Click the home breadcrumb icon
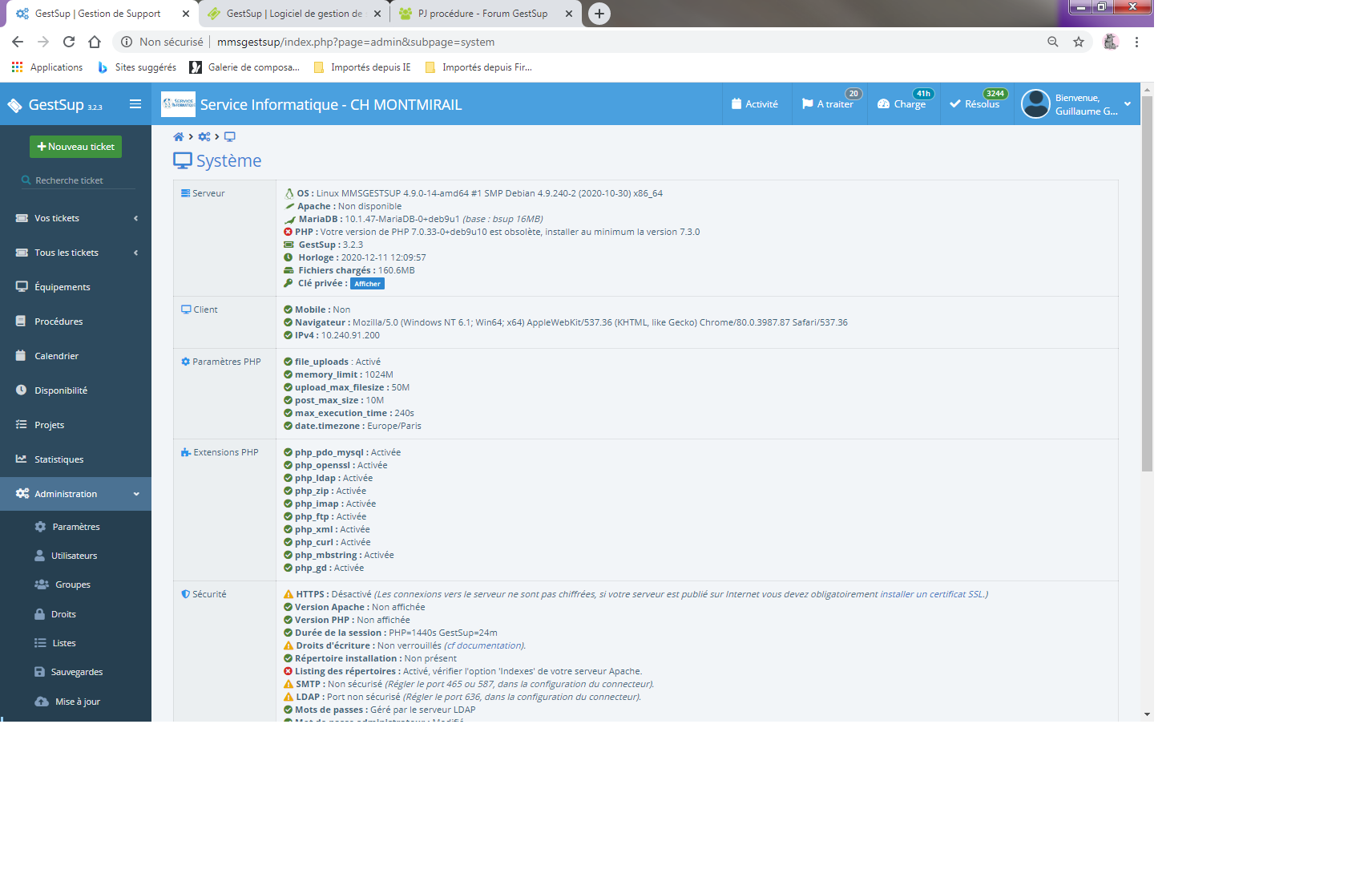Viewport: 1372px width, 890px height. pos(179,137)
